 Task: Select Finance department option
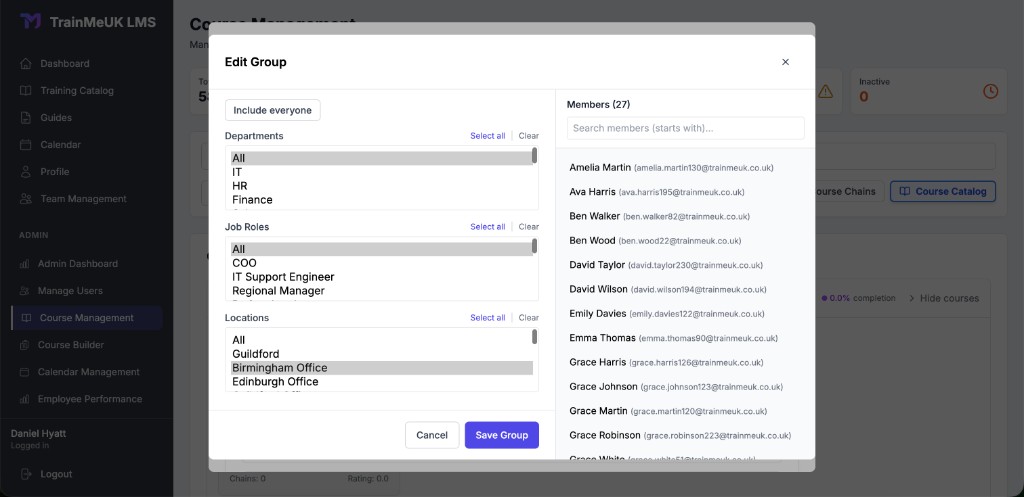tap(381, 200)
